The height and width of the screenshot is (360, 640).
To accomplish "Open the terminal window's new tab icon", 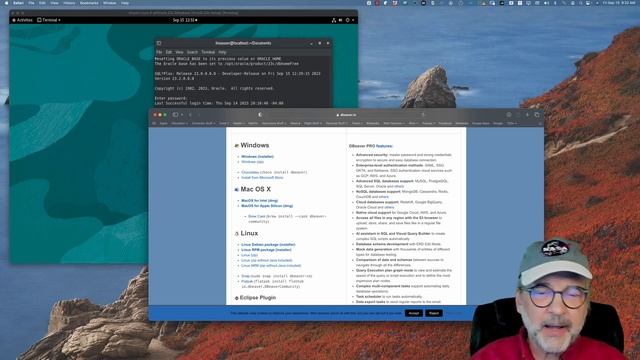I will coord(159,43).
